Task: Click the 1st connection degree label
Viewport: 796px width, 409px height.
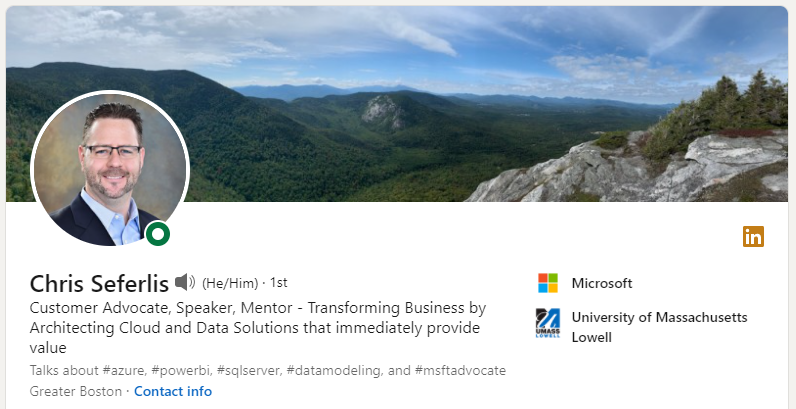Action: pyautogui.click(x=278, y=283)
